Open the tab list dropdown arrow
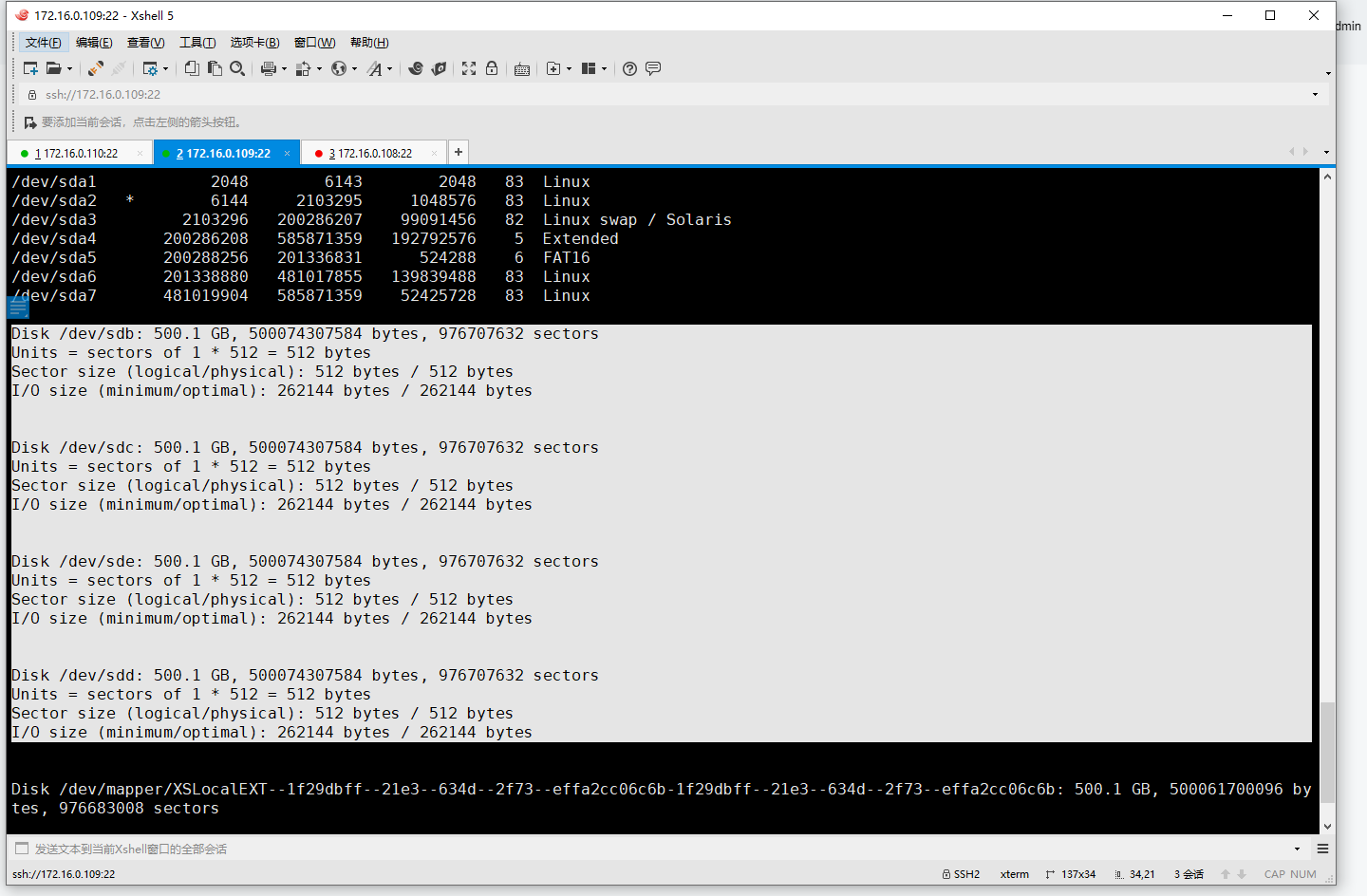1367x896 pixels. coord(1326,152)
